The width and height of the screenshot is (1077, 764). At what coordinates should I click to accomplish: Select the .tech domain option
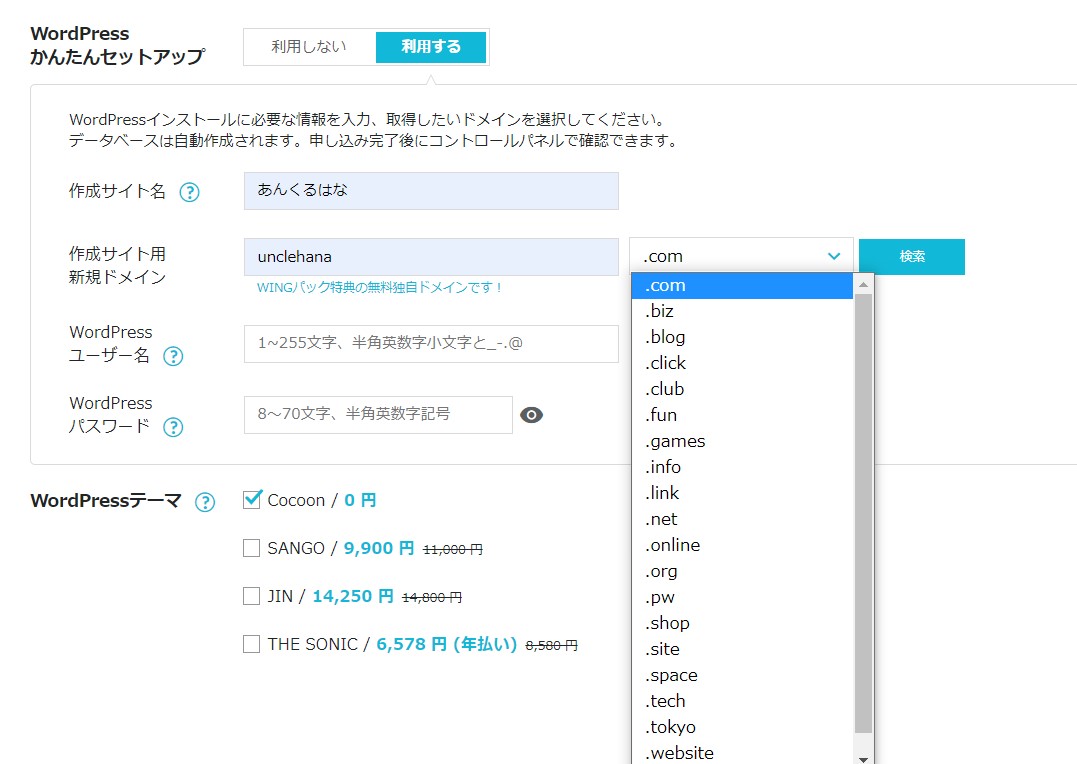(742, 701)
